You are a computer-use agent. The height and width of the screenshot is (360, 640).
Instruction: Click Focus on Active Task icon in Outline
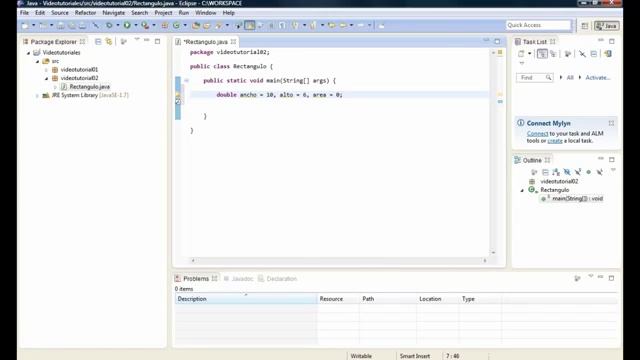tap(534, 172)
